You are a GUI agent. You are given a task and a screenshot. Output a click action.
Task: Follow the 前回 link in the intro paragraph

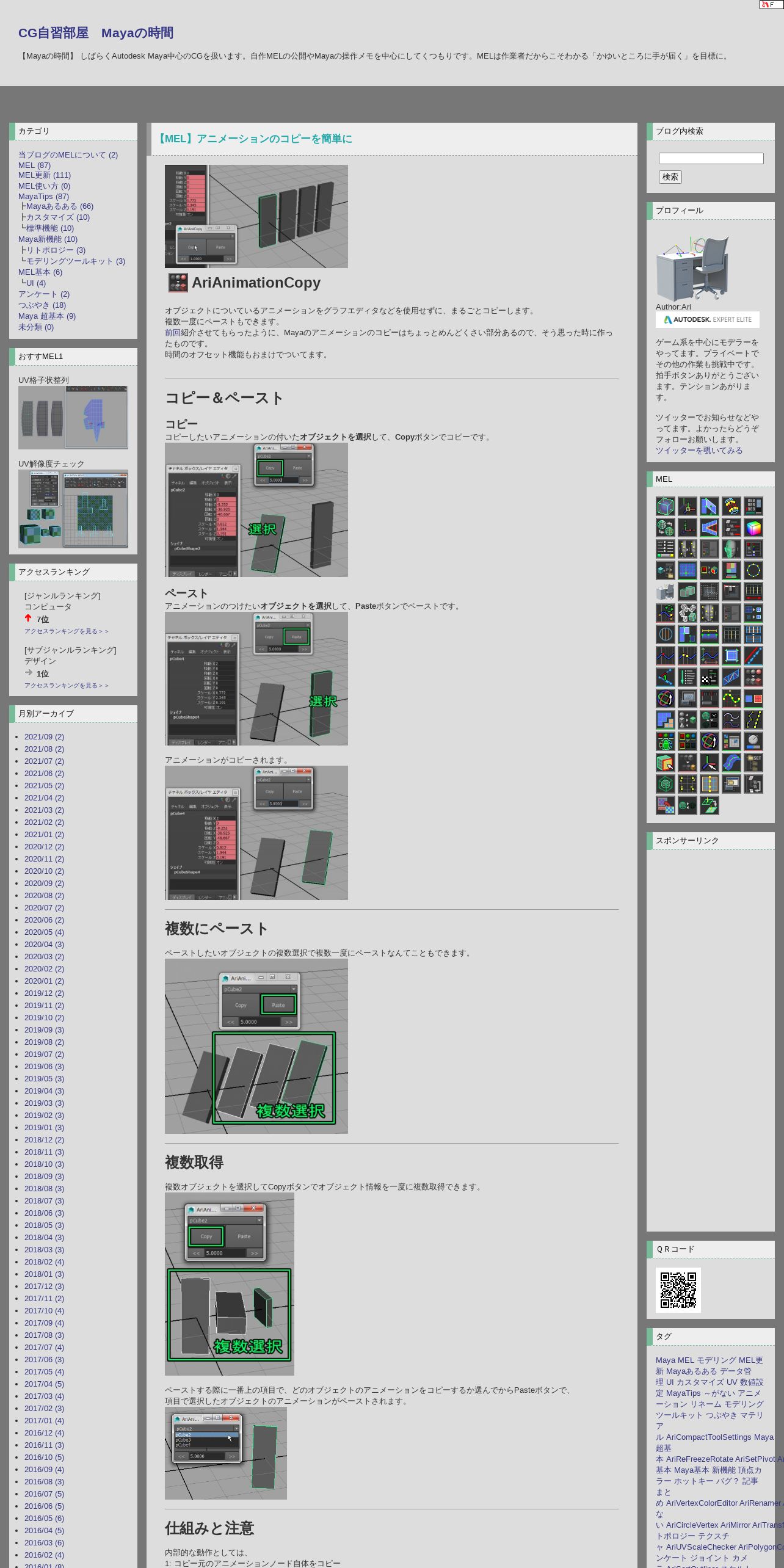pyautogui.click(x=173, y=333)
